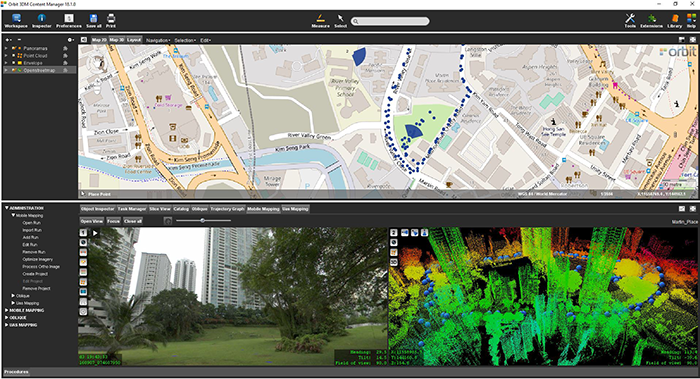Image resolution: width=700 pixels, height=379 pixels.
Task: Click the Close all button
Action: [133, 221]
